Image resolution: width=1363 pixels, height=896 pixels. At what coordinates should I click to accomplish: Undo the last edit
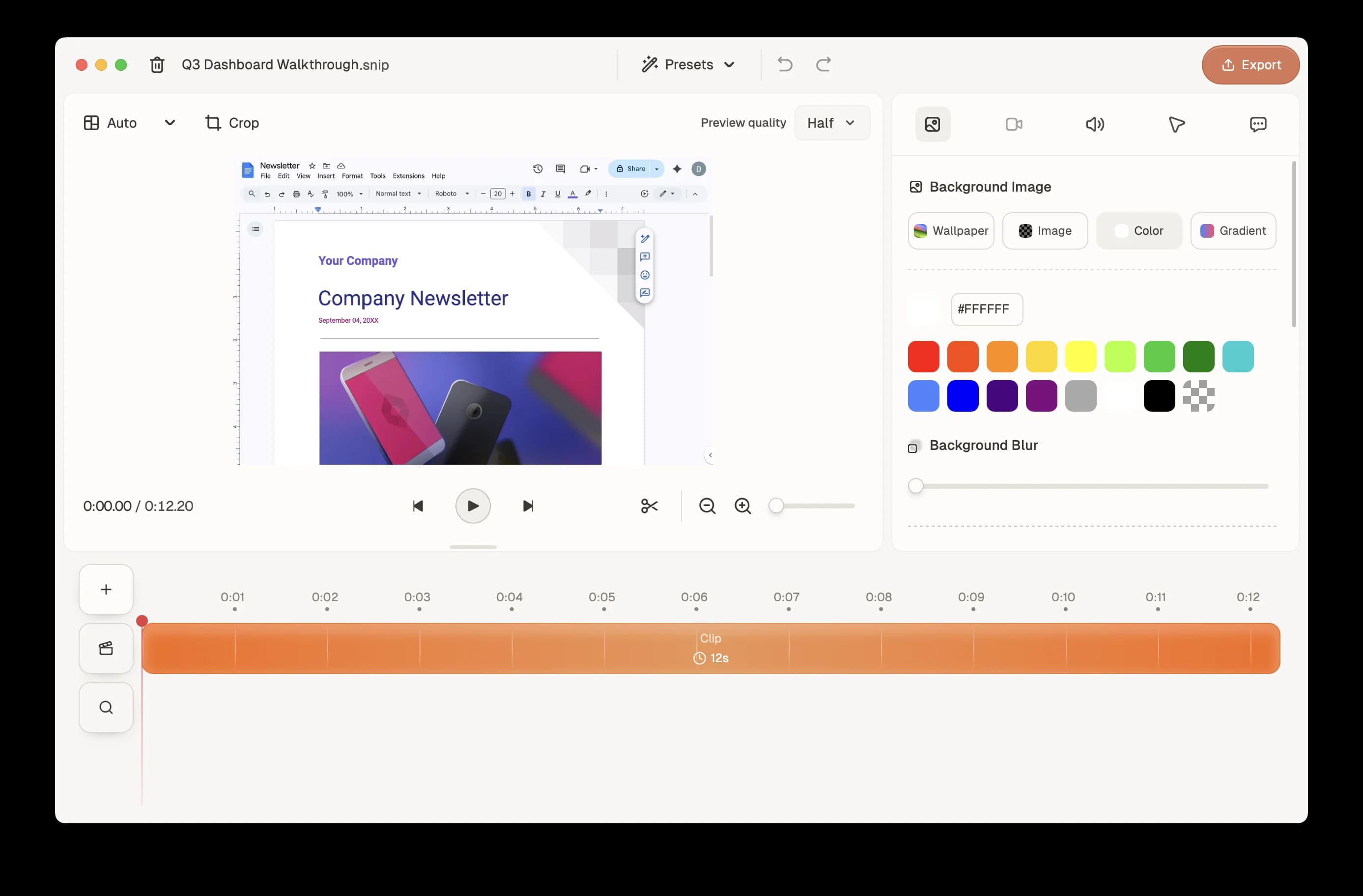tap(784, 64)
